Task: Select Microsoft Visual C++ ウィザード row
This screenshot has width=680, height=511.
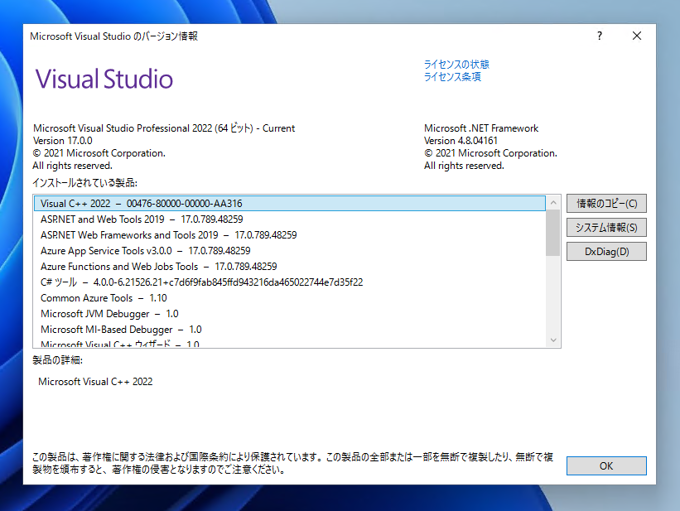Action: tap(290, 343)
